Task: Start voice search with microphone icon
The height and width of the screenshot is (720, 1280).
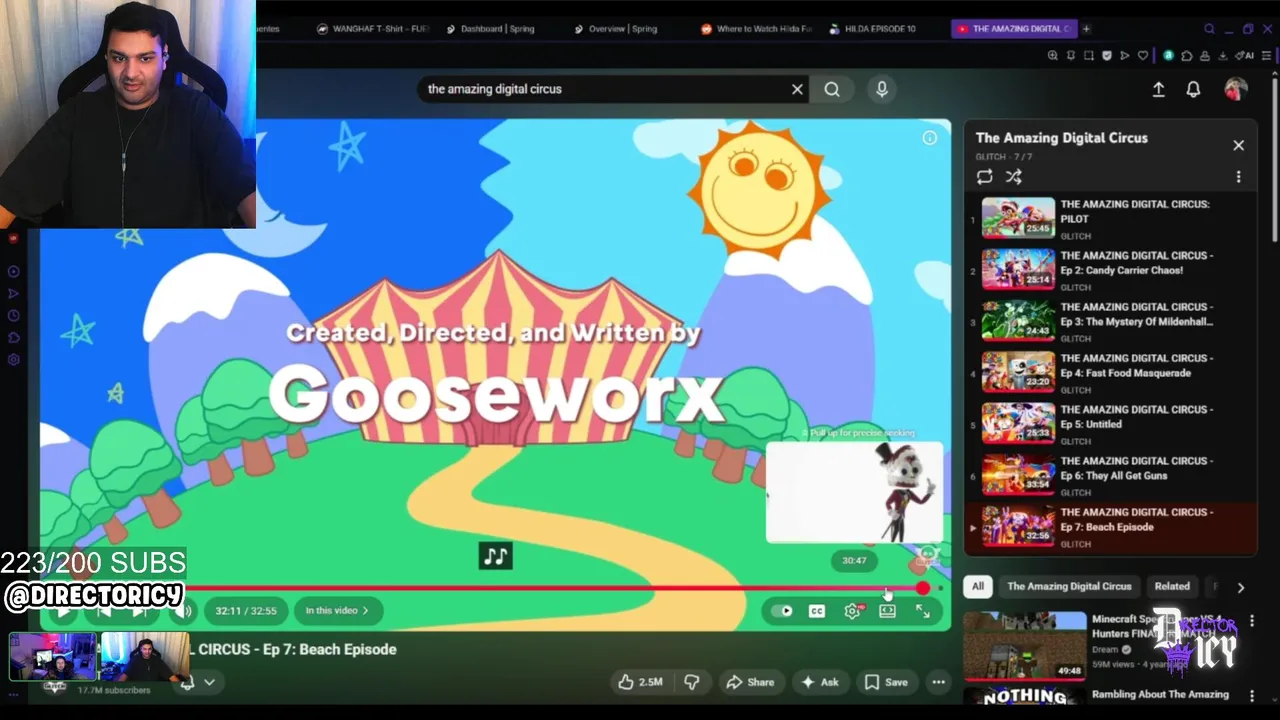Action: click(x=881, y=89)
